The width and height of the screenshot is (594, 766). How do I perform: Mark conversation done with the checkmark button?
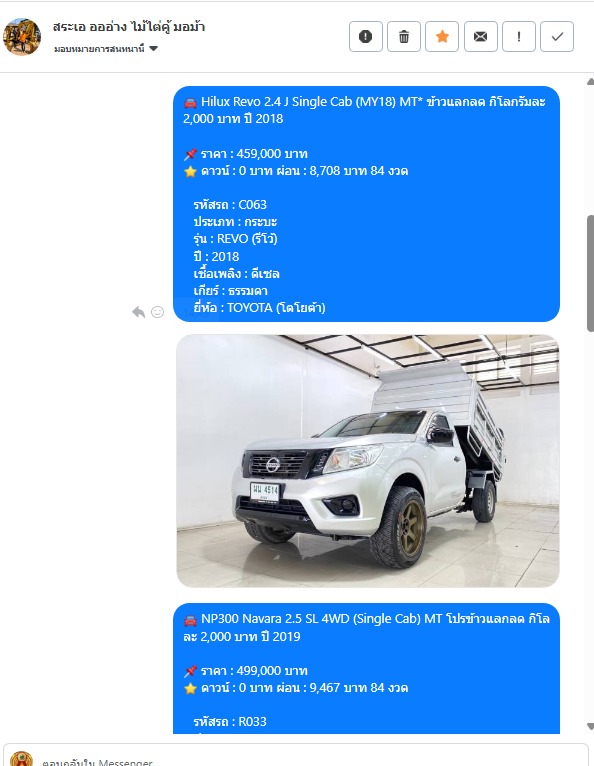tap(557, 37)
